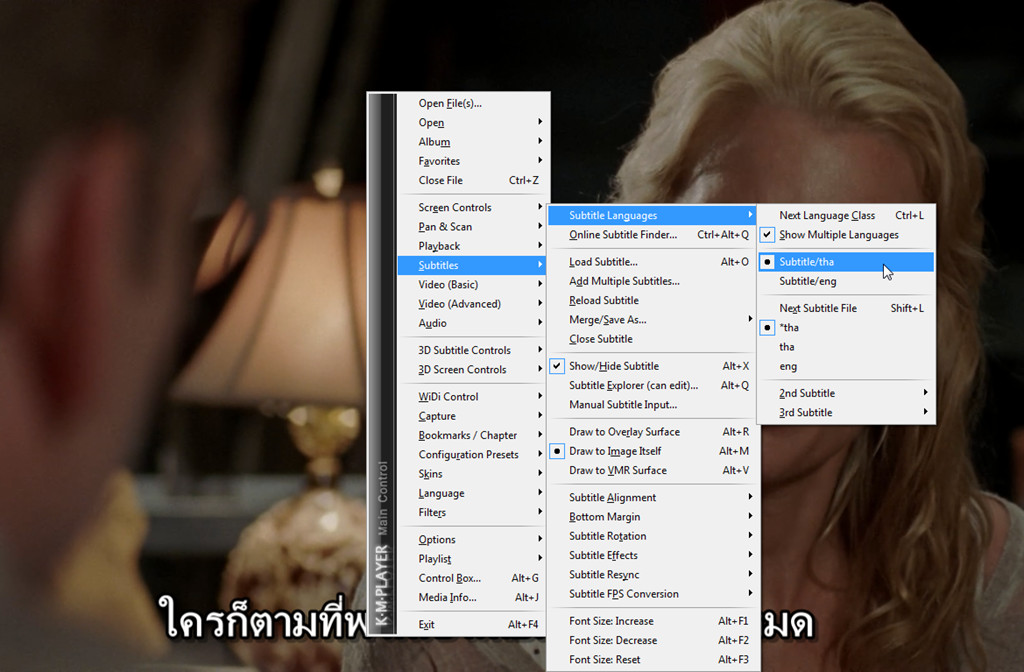The height and width of the screenshot is (672, 1024).
Task: Open the Capture submenu
Action: click(x=472, y=416)
